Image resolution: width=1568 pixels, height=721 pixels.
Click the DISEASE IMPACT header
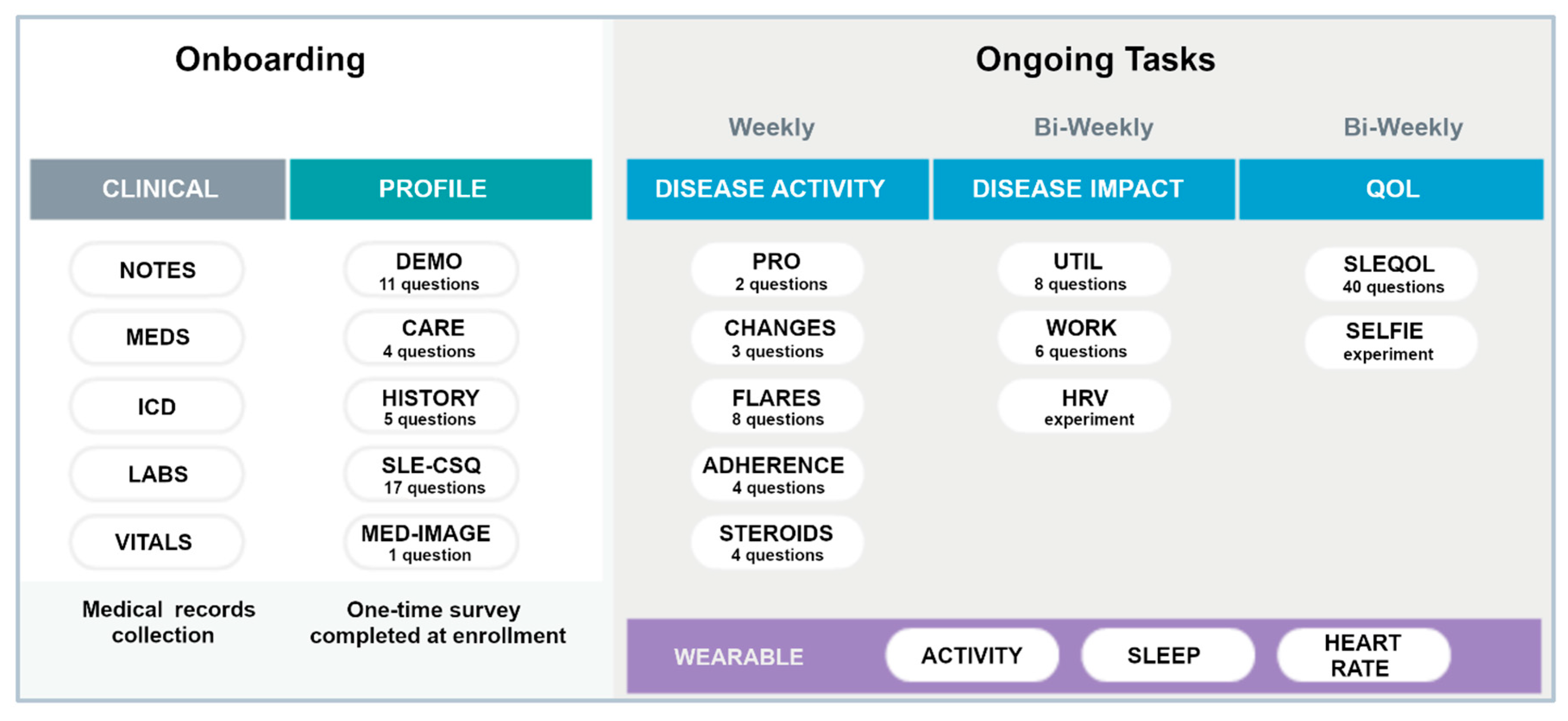pyautogui.click(x=1083, y=189)
